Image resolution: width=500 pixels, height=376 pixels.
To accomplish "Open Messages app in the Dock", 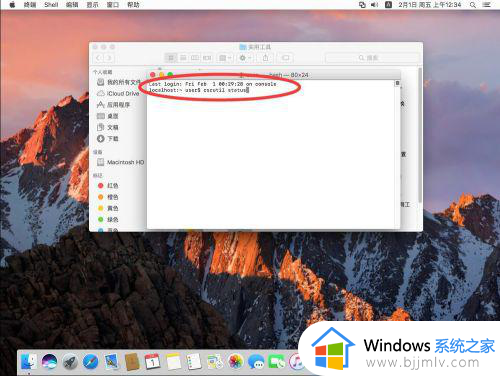I will click(x=256, y=362).
